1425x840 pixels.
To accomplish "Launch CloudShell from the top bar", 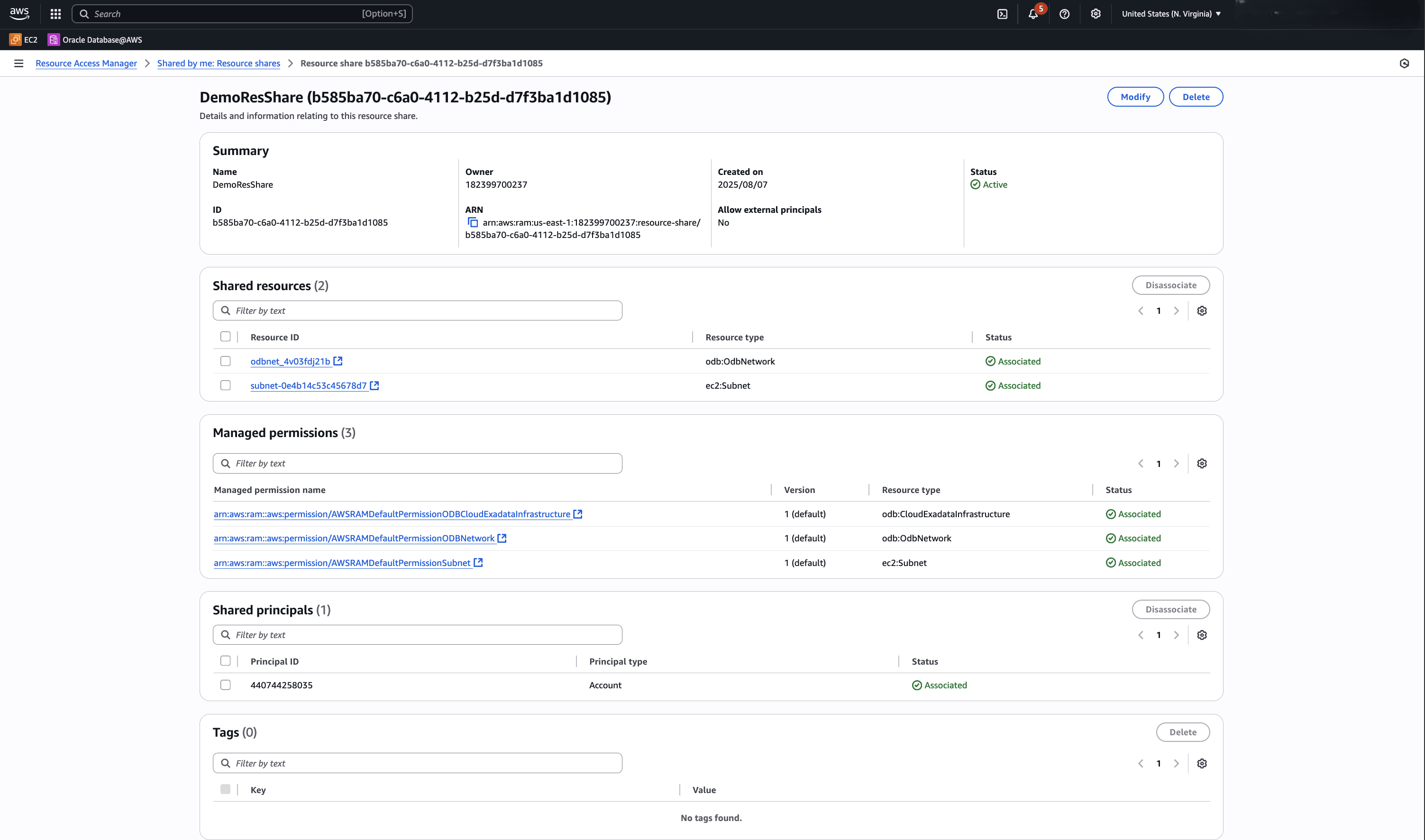I will (1002, 14).
